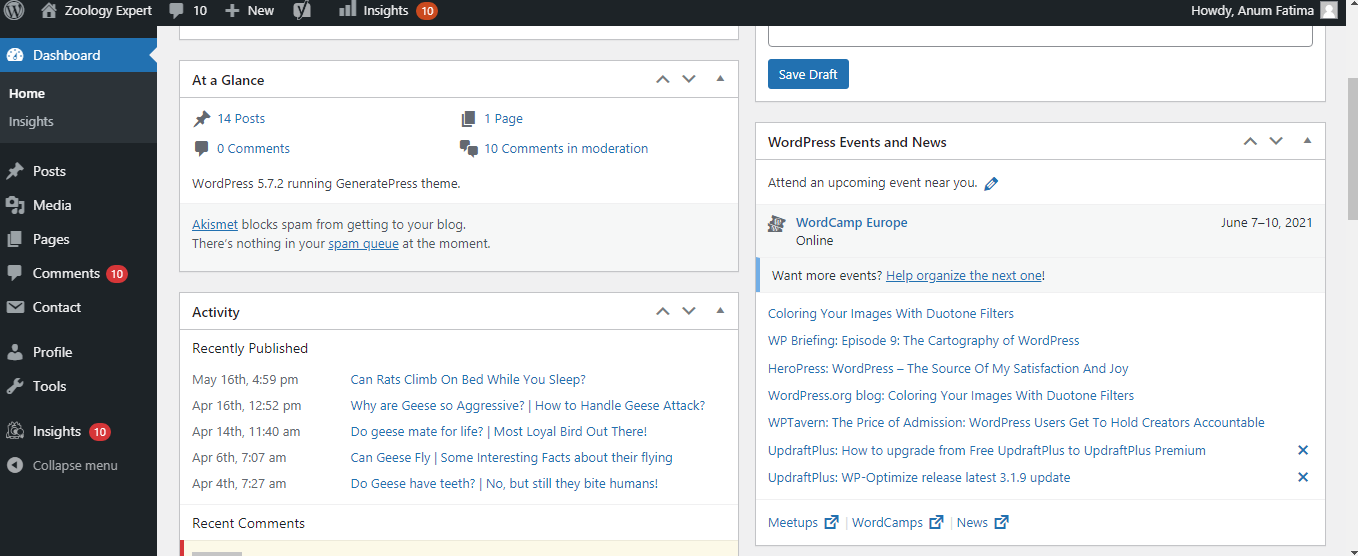The width and height of the screenshot is (1358, 556).
Task: Click the Pages sidebar icon
Action: (x=15, y=239)
